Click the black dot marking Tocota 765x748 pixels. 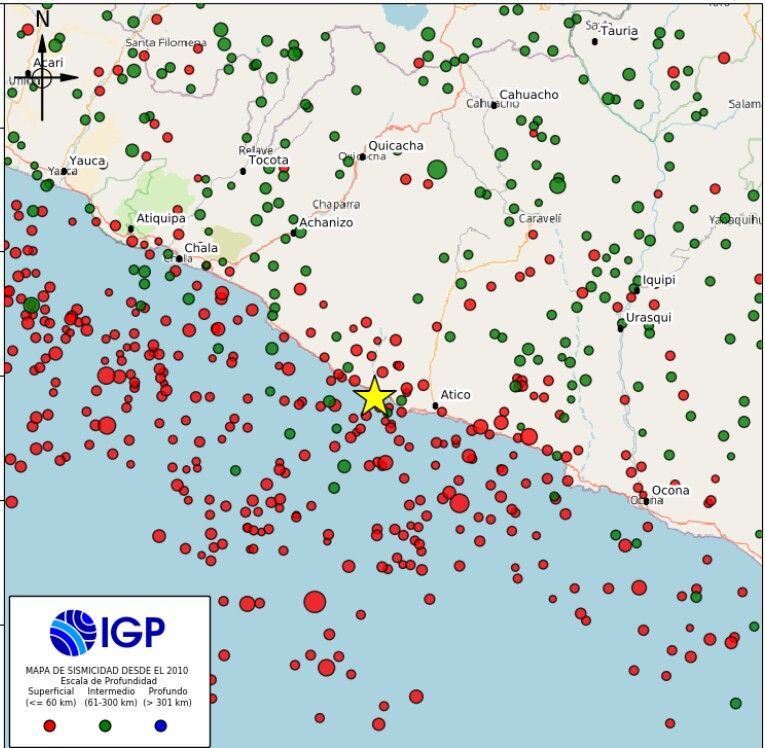coord(243,171)
